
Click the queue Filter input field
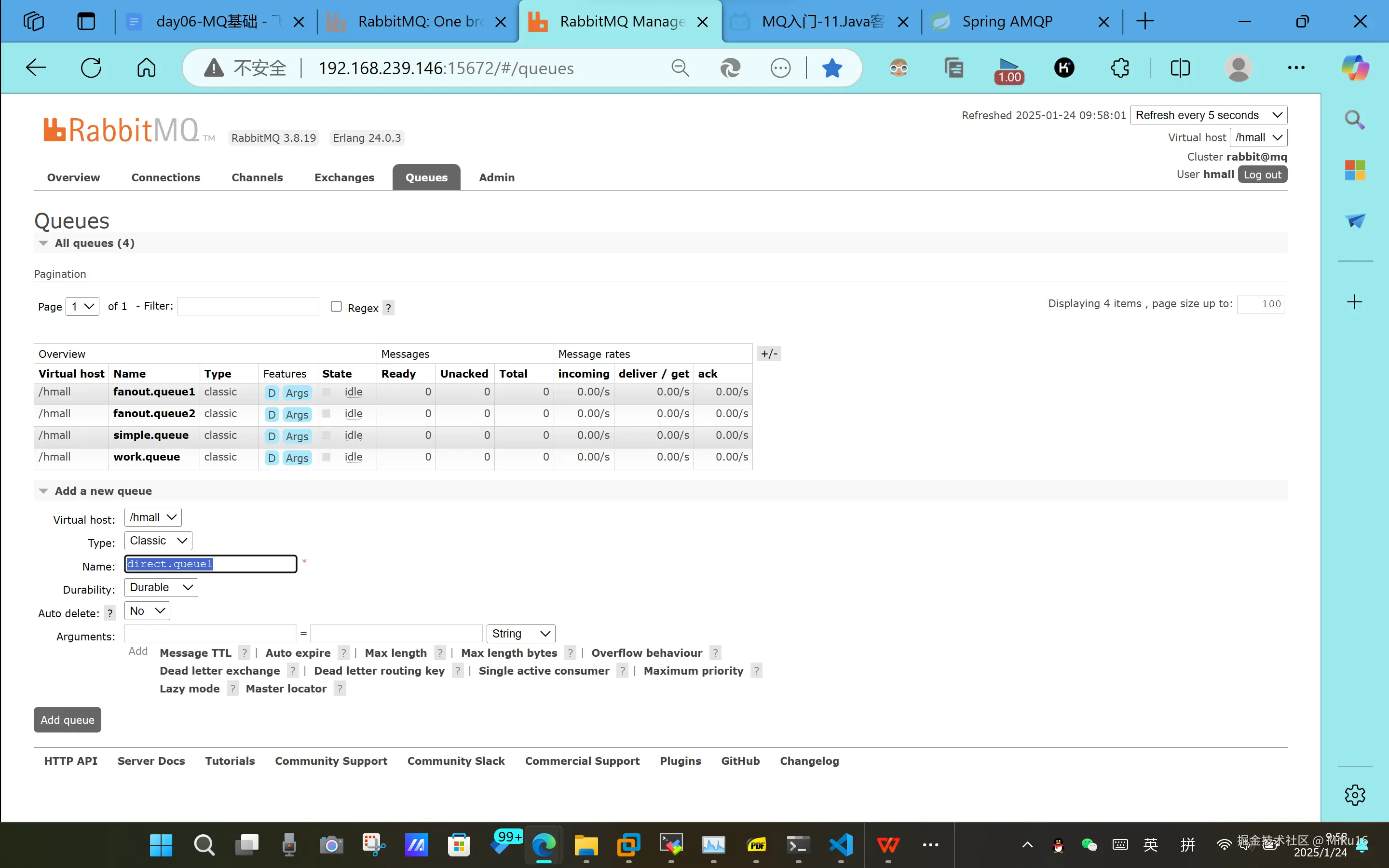[248, 307]
